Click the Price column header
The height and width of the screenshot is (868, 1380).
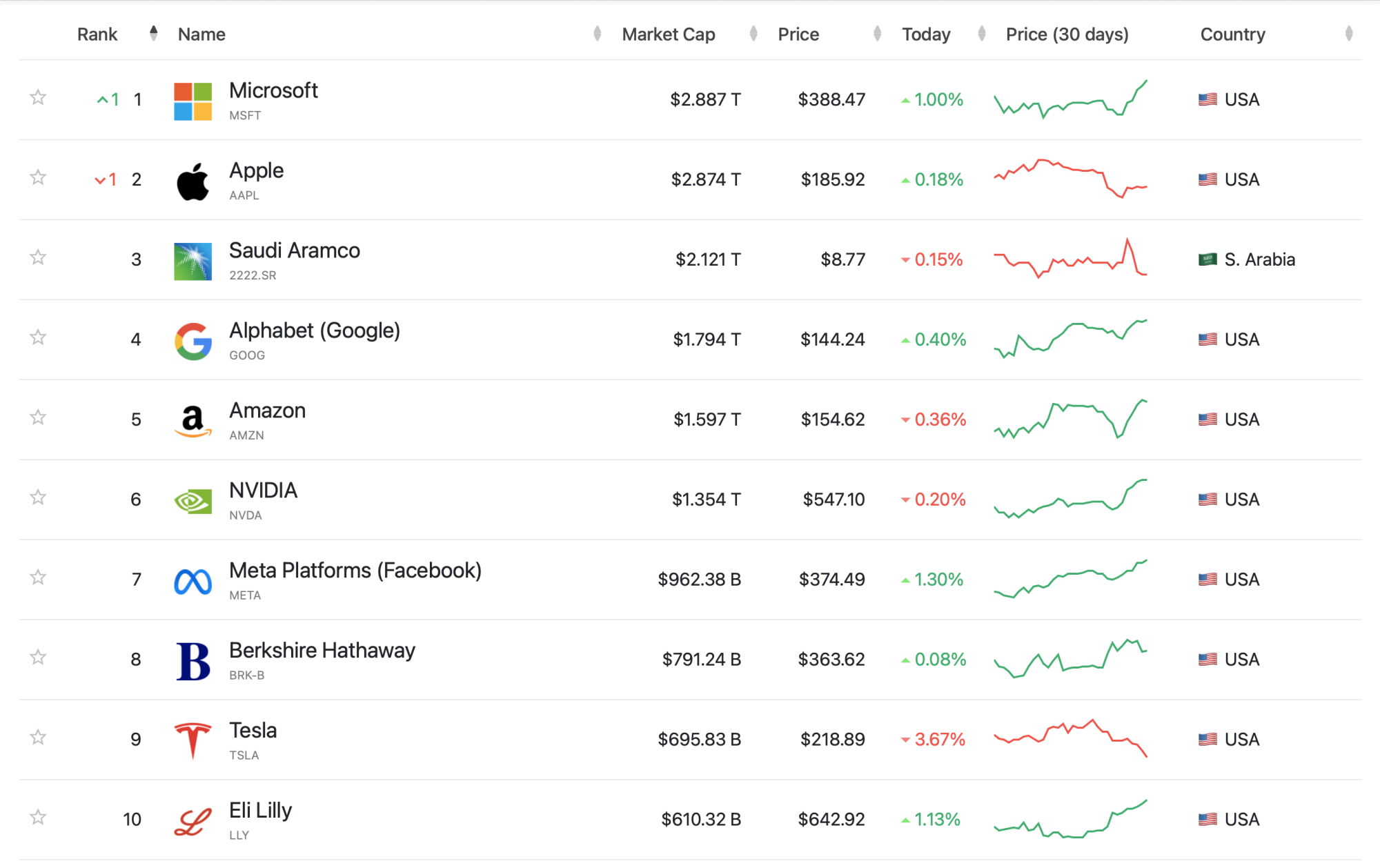(x=798, y=34)
